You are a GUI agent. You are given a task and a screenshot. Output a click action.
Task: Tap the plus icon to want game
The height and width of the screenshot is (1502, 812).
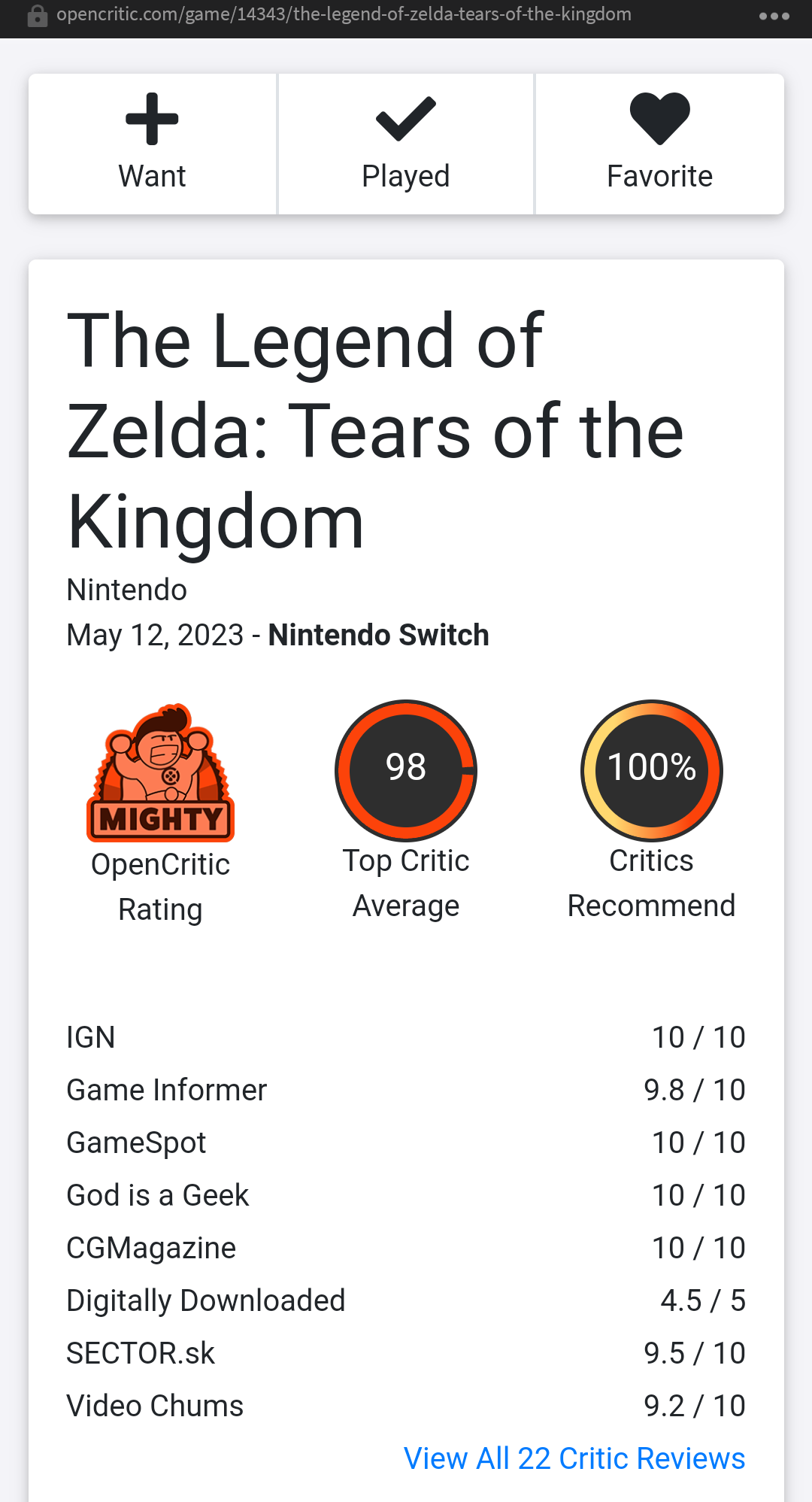point(152,119)
